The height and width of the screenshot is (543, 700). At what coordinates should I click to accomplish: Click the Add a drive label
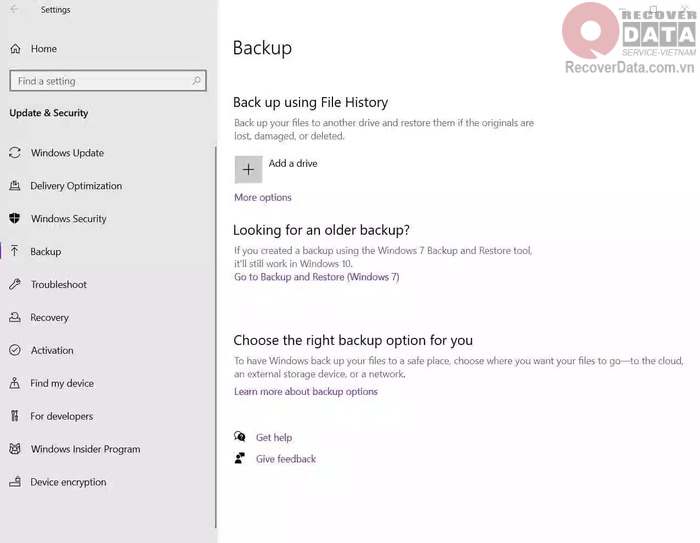click(293, 163)
